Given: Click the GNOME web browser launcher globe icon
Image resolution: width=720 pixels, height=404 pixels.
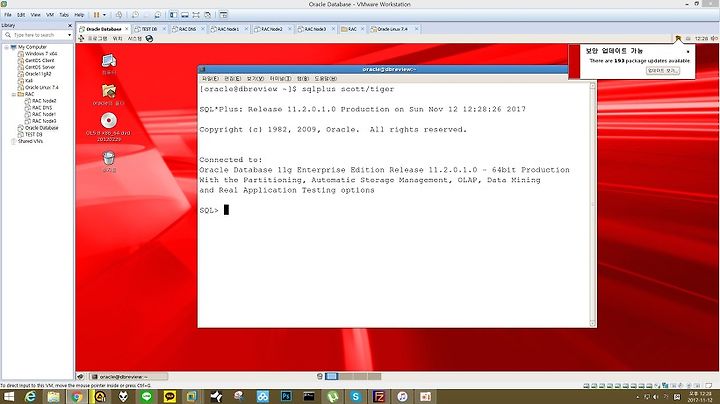Looking at the screenshot, I should click(x=149, y=39).
